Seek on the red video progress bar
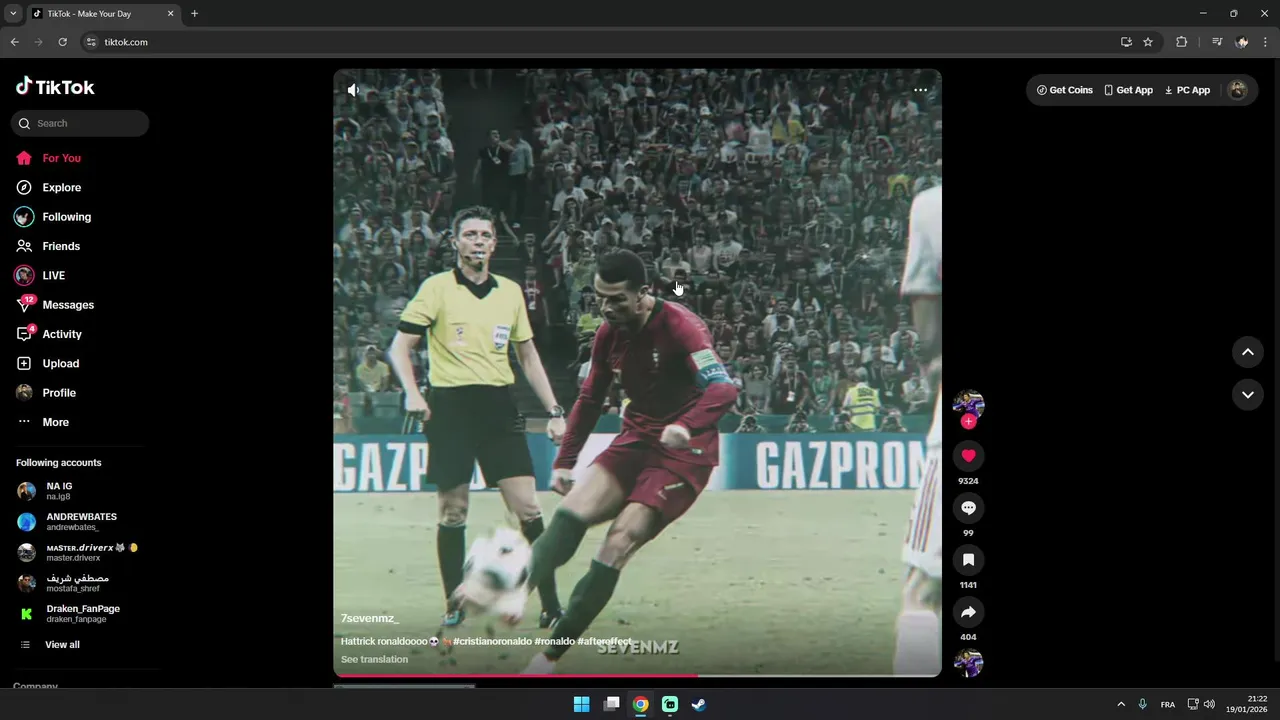The image size is (1280, 720). pyautogui.click(x=637, y=675)
